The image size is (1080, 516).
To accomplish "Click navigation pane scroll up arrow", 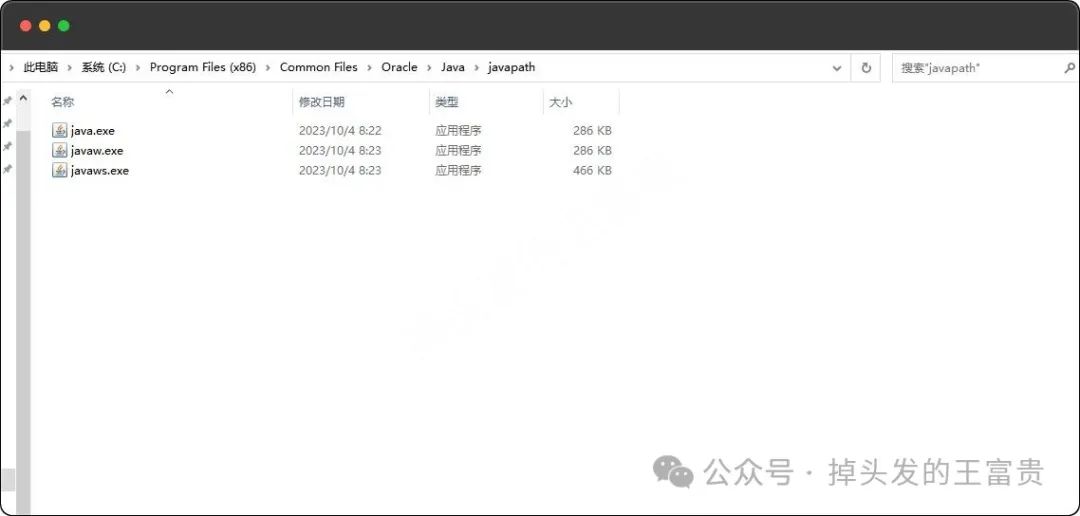I will (23, 99).
